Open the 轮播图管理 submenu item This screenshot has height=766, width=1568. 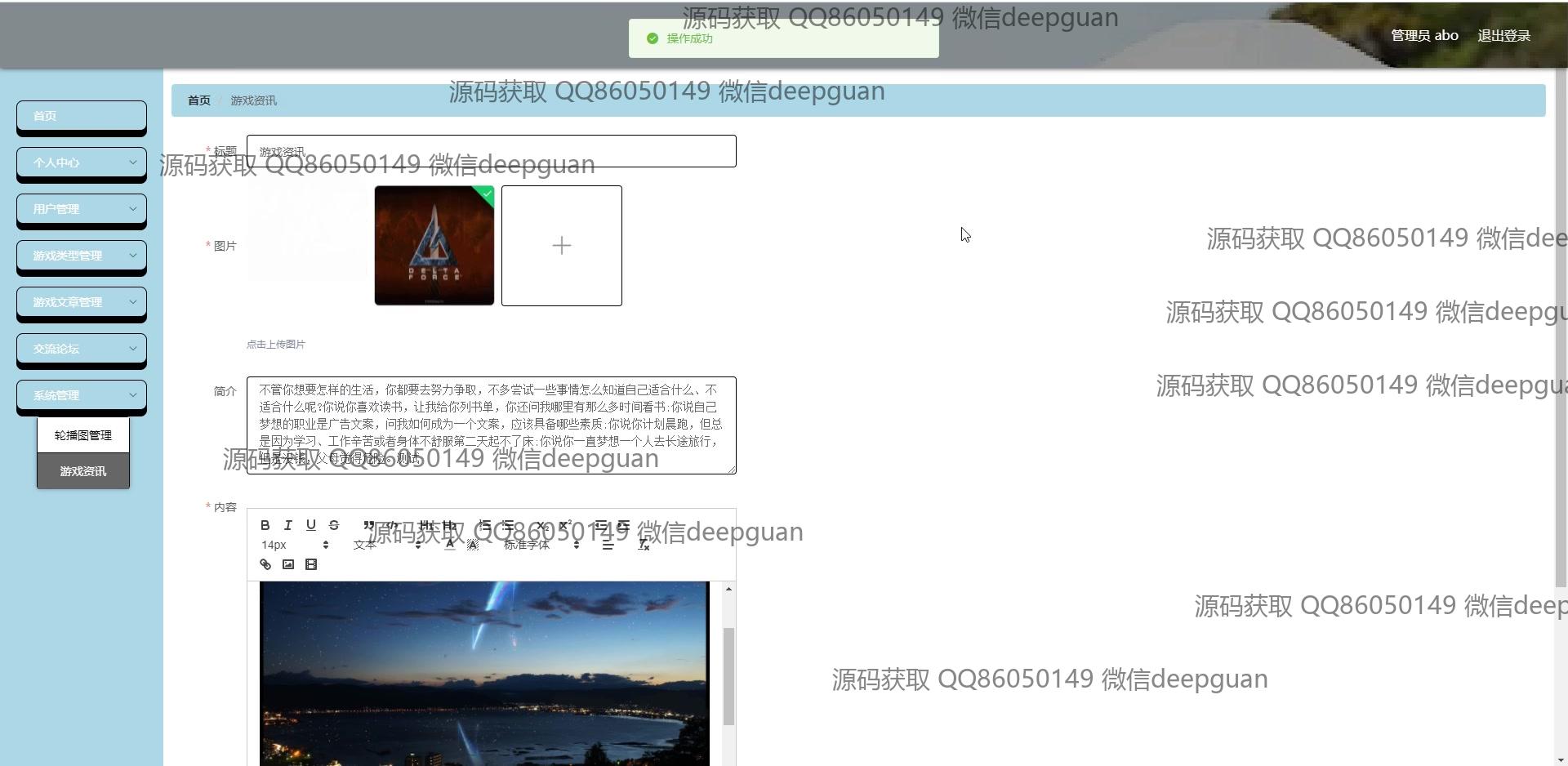coord(83,435)
